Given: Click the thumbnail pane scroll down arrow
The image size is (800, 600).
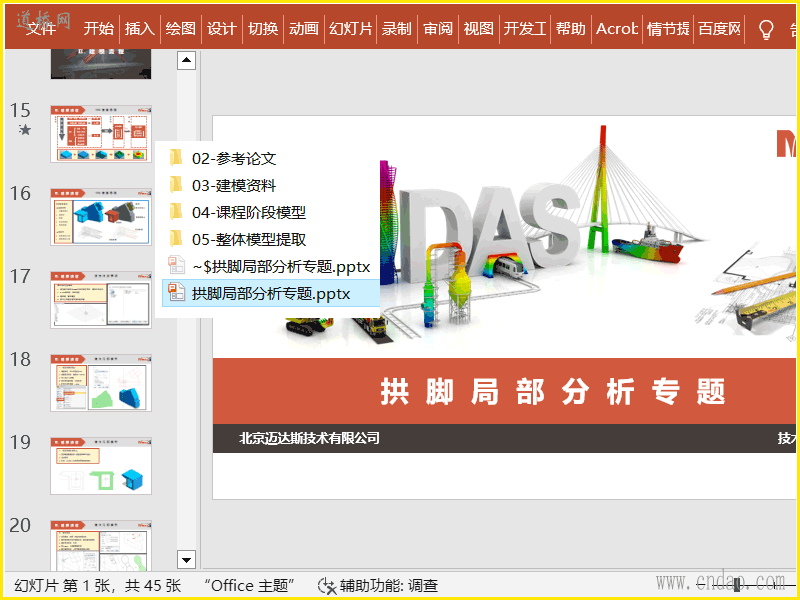Looking at the screenshot, I should [x=186, y=559].
